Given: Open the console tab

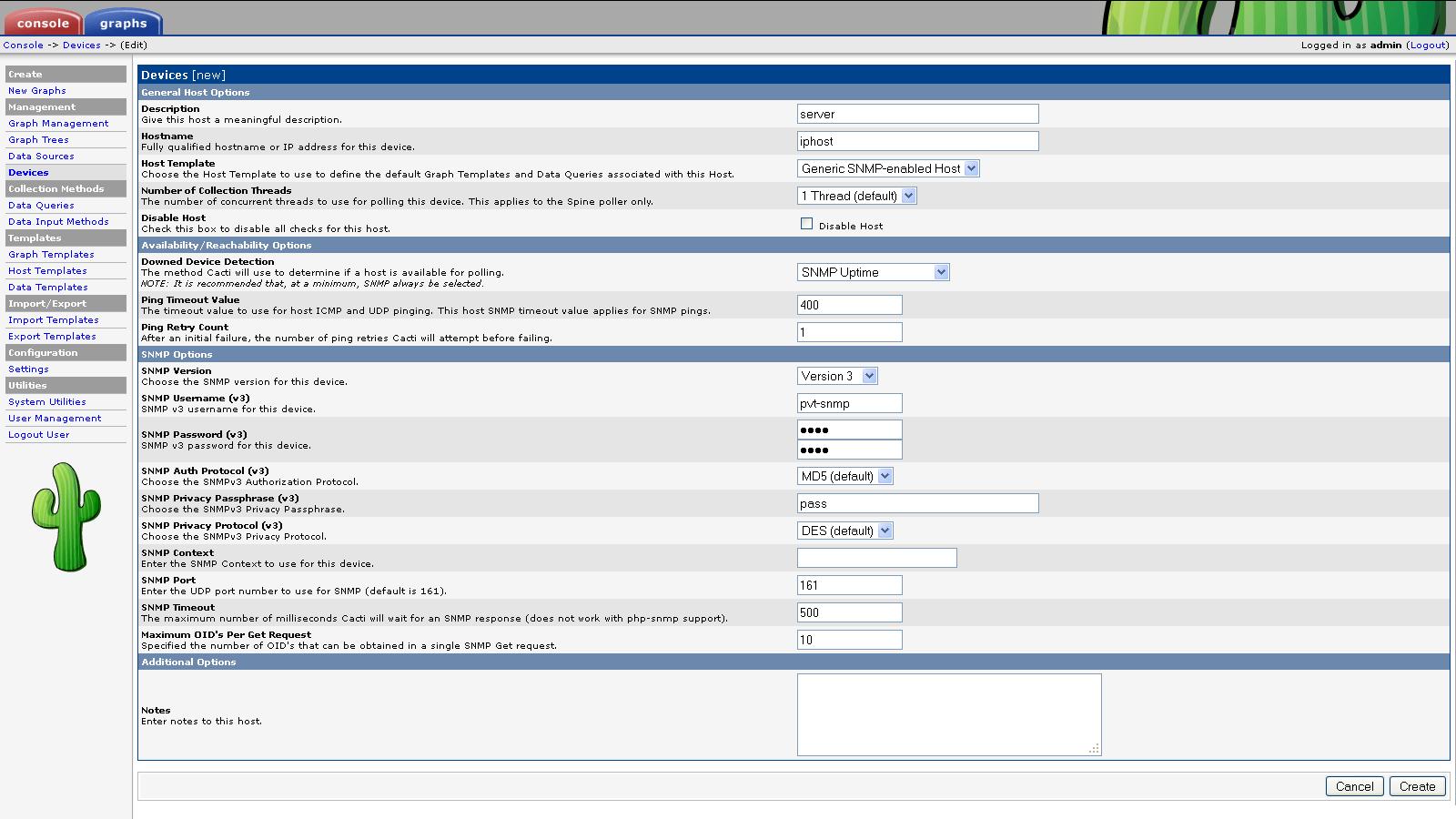Looking at the screenshot, I should coord(42,23).
